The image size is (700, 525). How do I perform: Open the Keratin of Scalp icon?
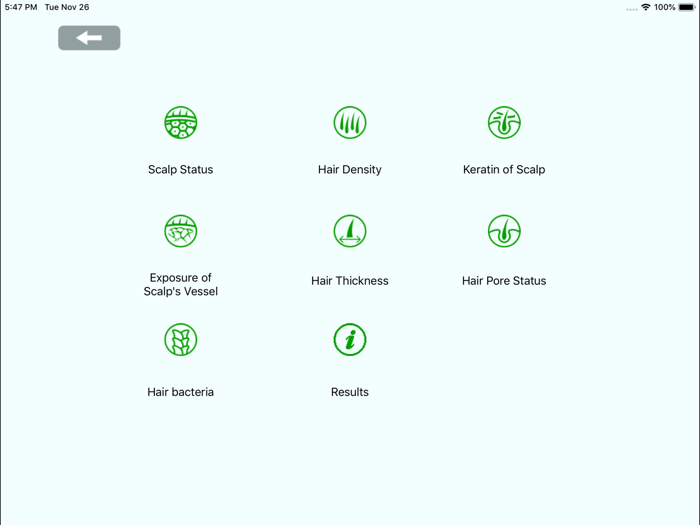(504, 122)
